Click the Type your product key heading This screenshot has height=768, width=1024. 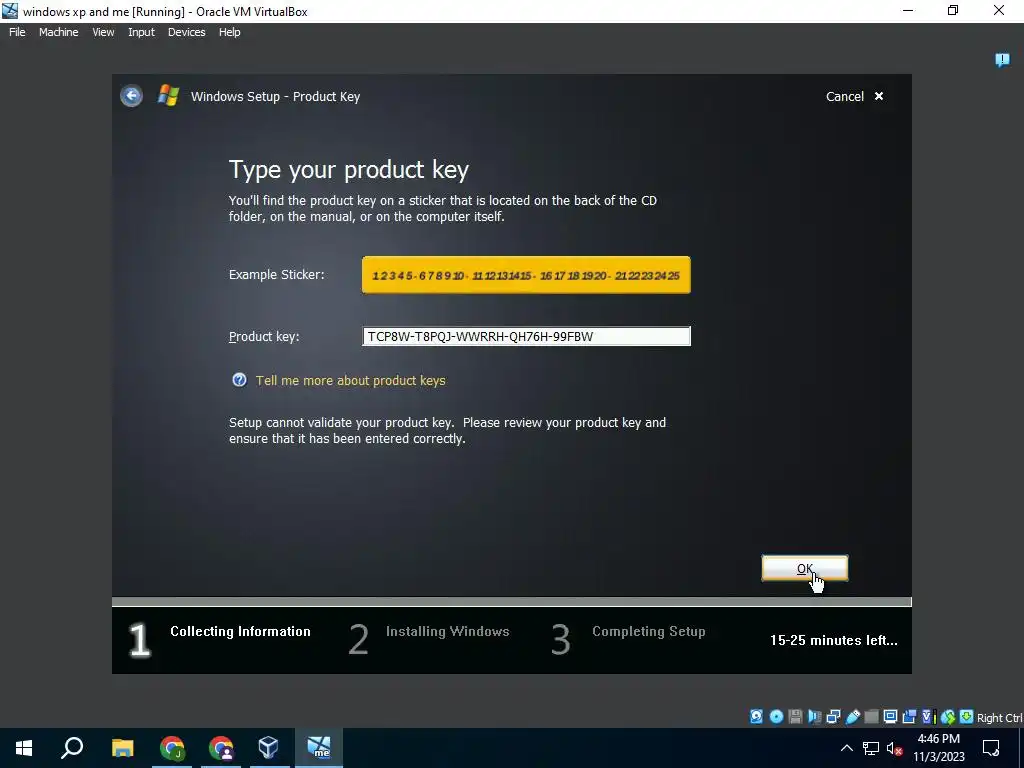coord(349,170)
